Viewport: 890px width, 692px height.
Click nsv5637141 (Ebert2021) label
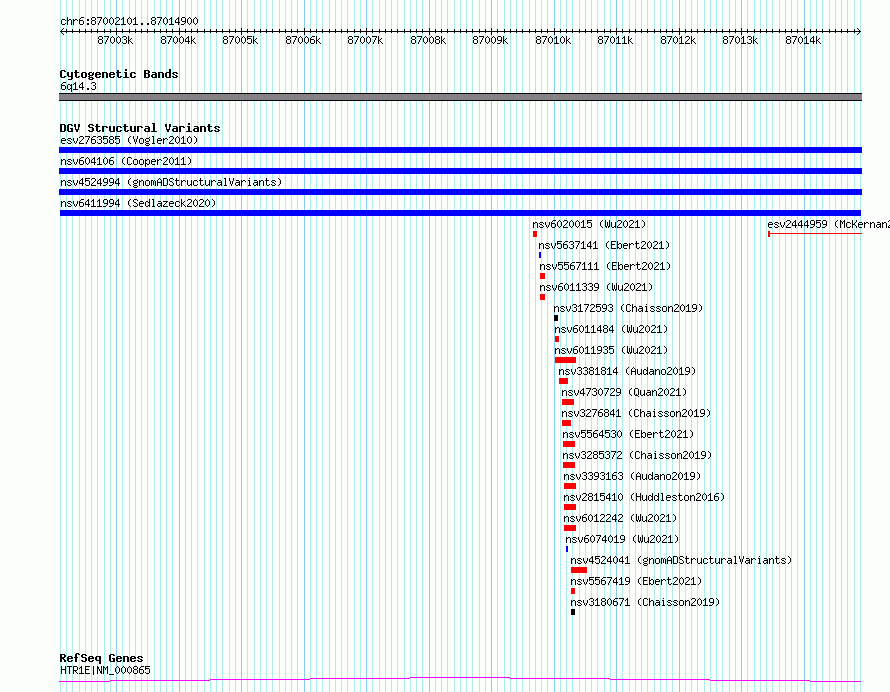coord(604,245)
